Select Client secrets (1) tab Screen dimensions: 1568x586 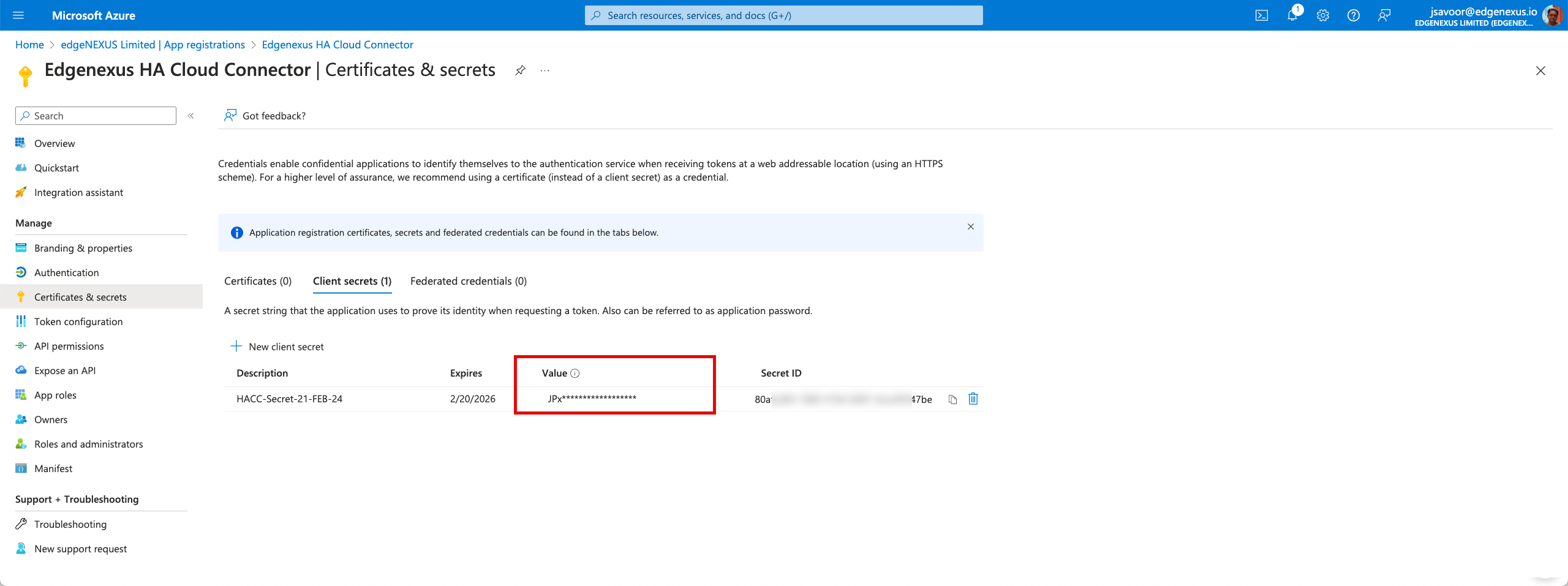coord(352,281)
